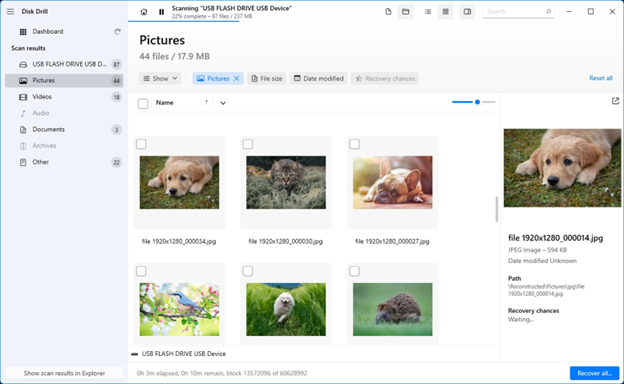Click the Recover all button
Viewport: 624px width, 384px height.
point(595,373)
